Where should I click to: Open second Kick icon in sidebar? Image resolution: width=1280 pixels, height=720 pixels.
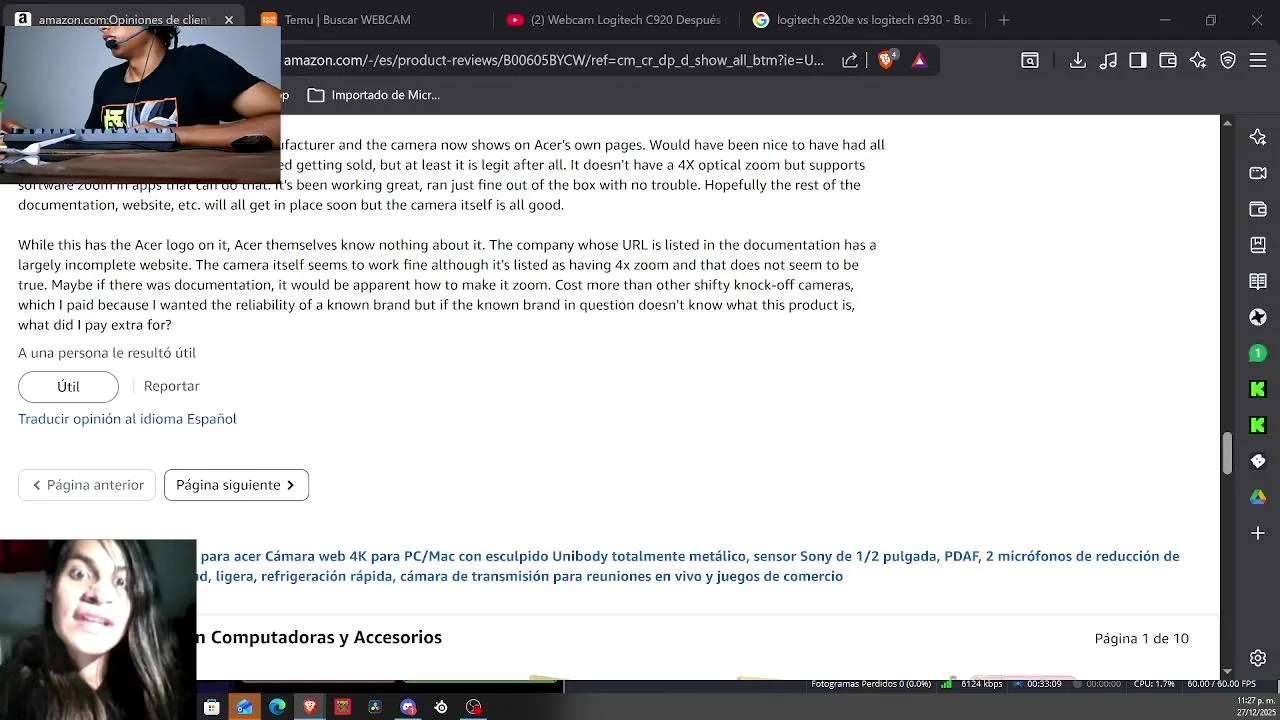[1258, 425]
